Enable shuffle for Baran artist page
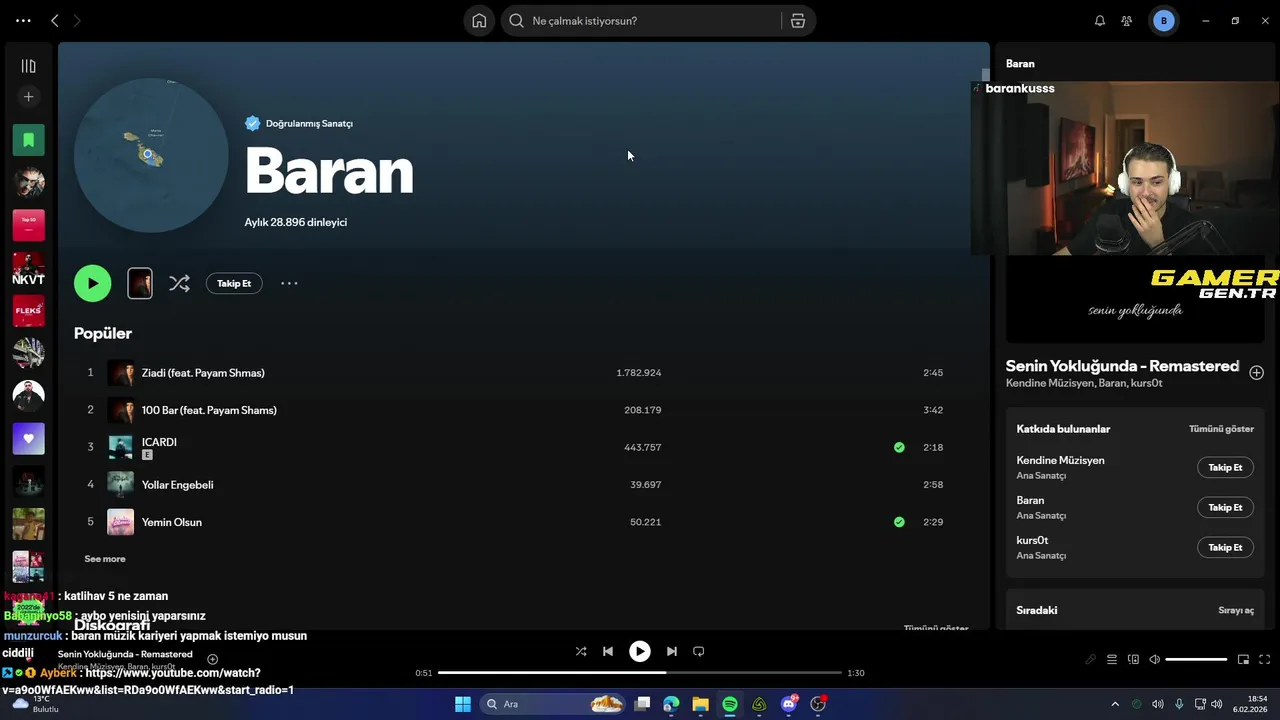 179,283
